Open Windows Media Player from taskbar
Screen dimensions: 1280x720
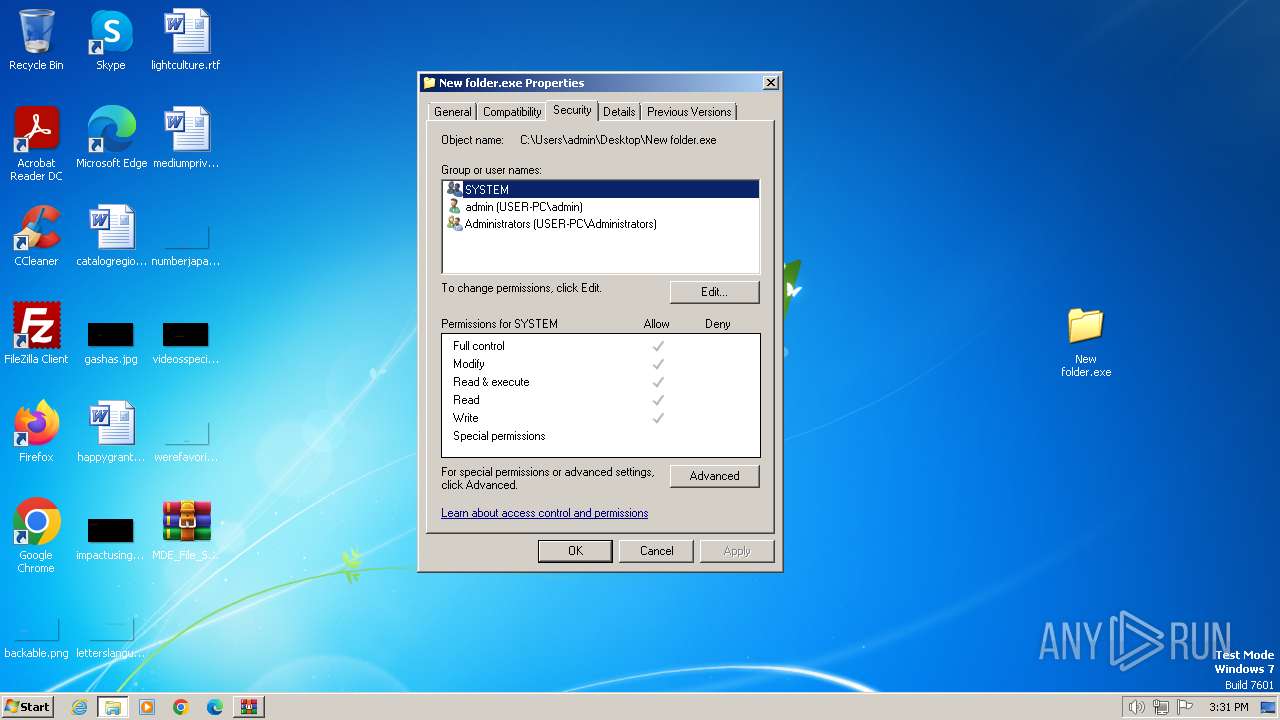[147, 707]
